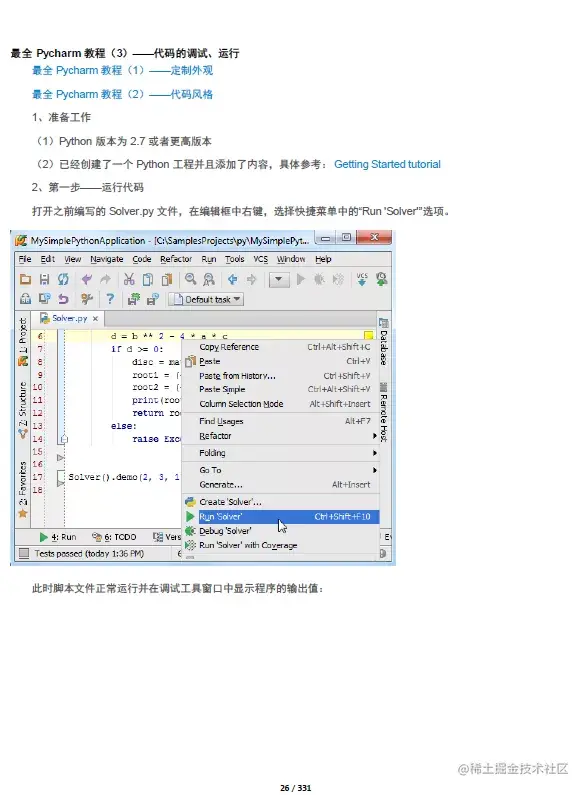
Task: Open the Window menu
Action: pos(291,259)
